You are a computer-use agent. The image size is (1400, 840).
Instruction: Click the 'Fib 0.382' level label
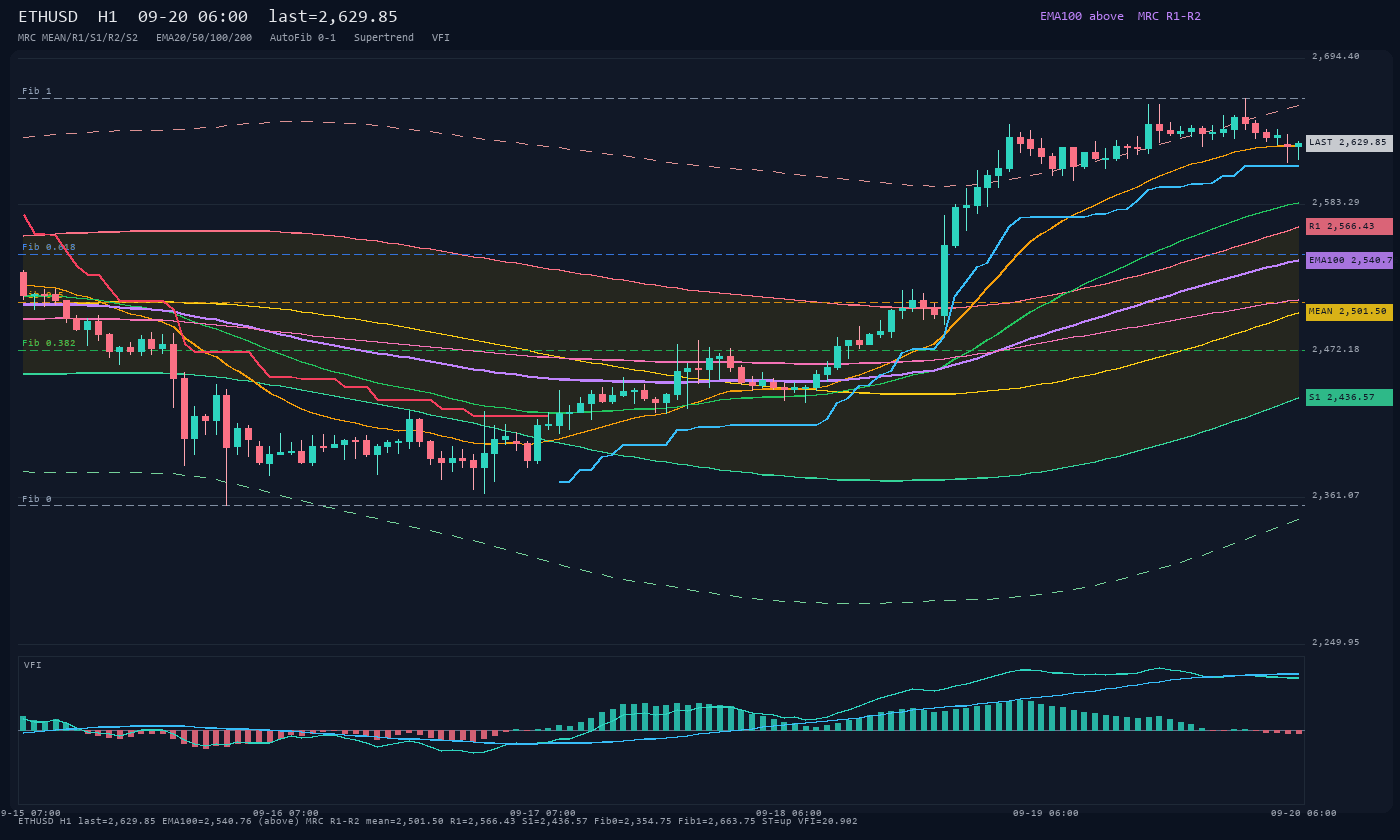(x=49, y=343)
